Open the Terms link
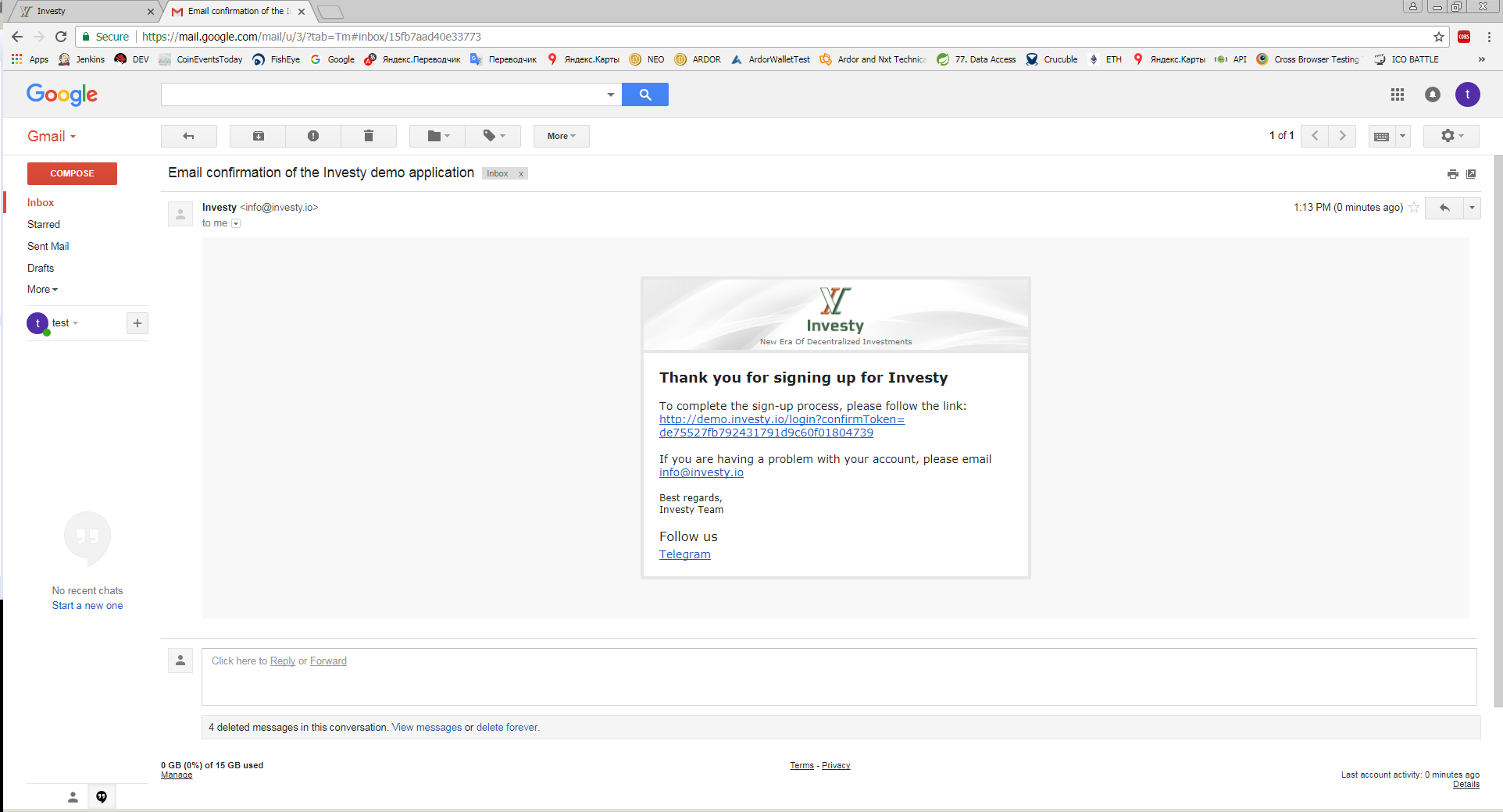This screenshot has width=1503, height=812. 801,766
